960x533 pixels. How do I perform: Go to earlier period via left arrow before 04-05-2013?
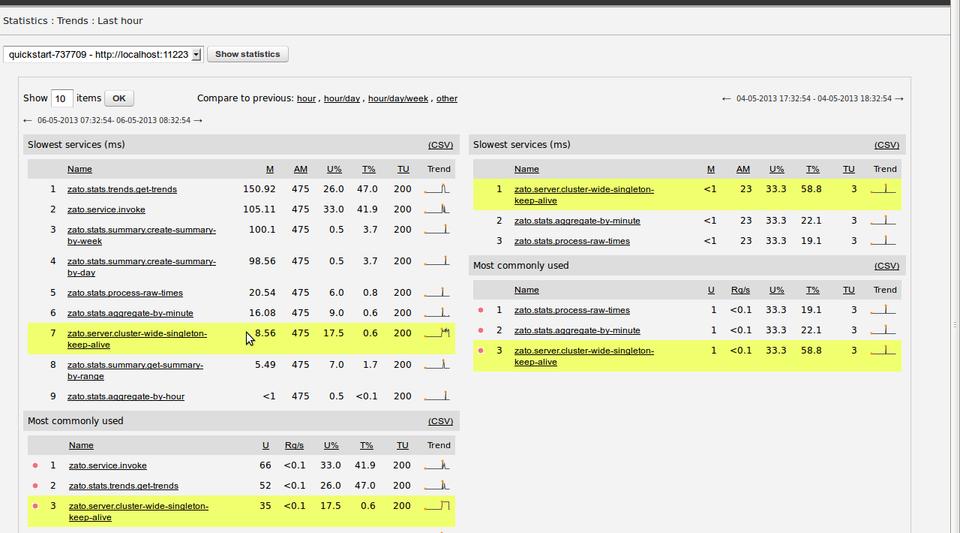click(x=727, y=99)
